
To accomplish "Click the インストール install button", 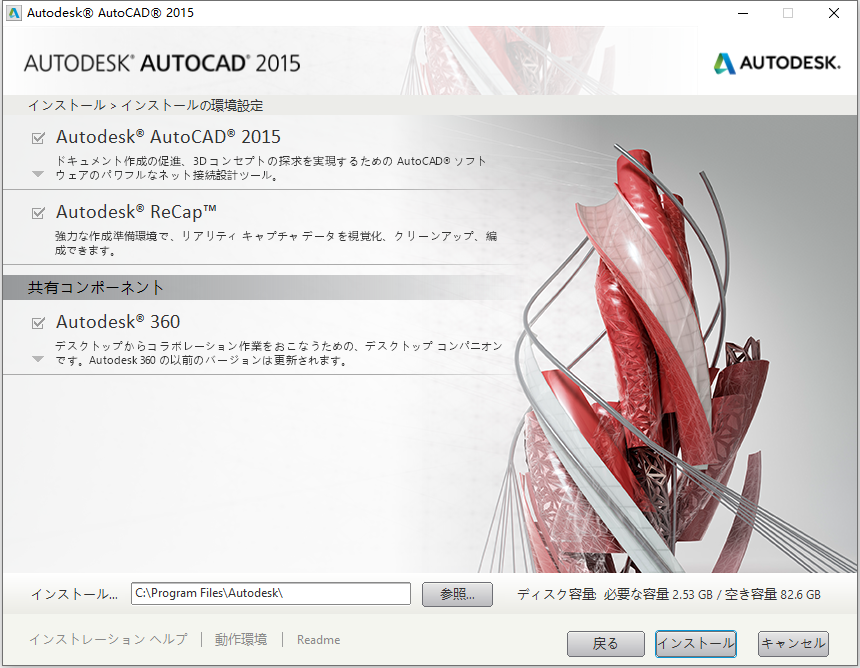I will pyautogui.click(x=695, y=643).
